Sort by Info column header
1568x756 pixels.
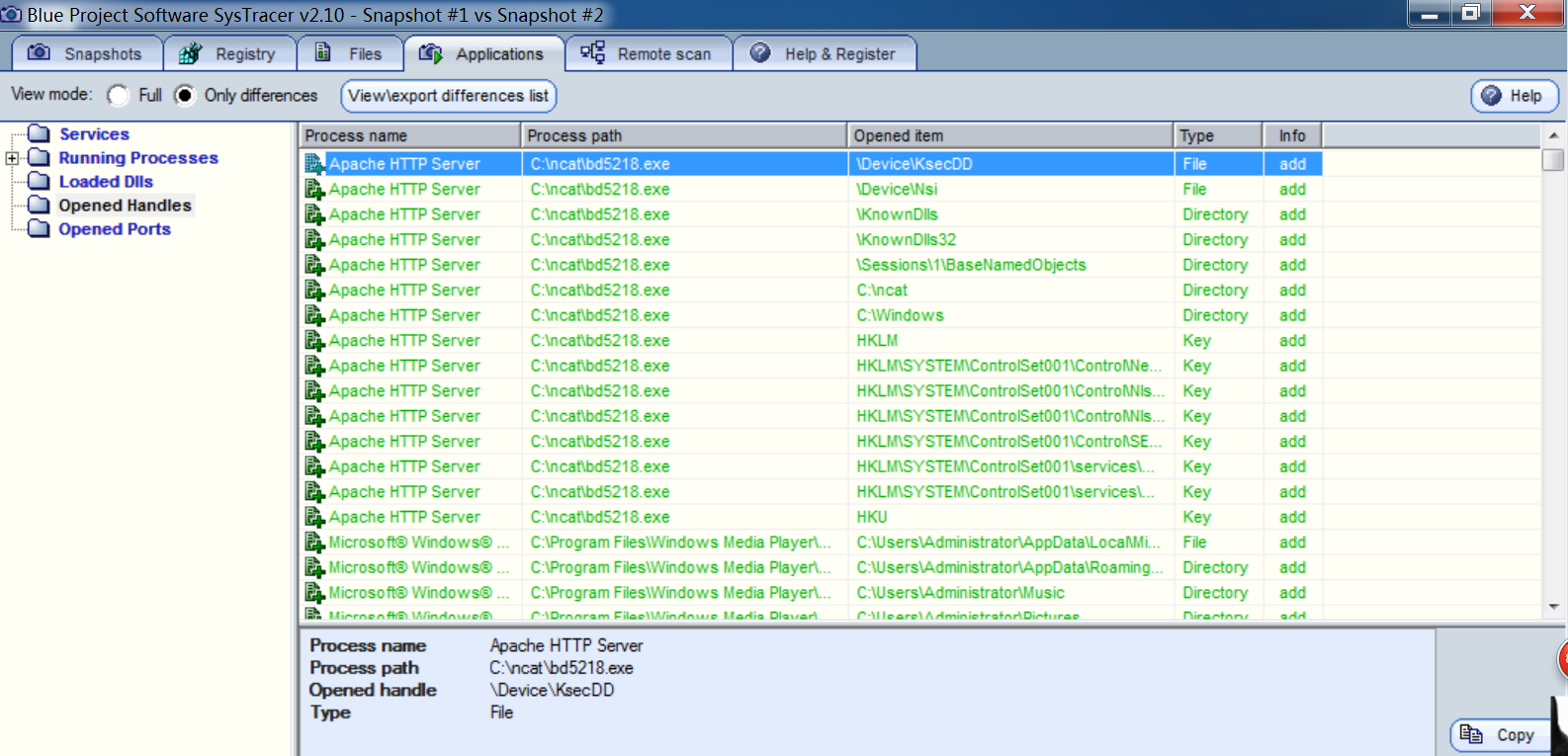pyautogui.click(x=1292, y=135)
